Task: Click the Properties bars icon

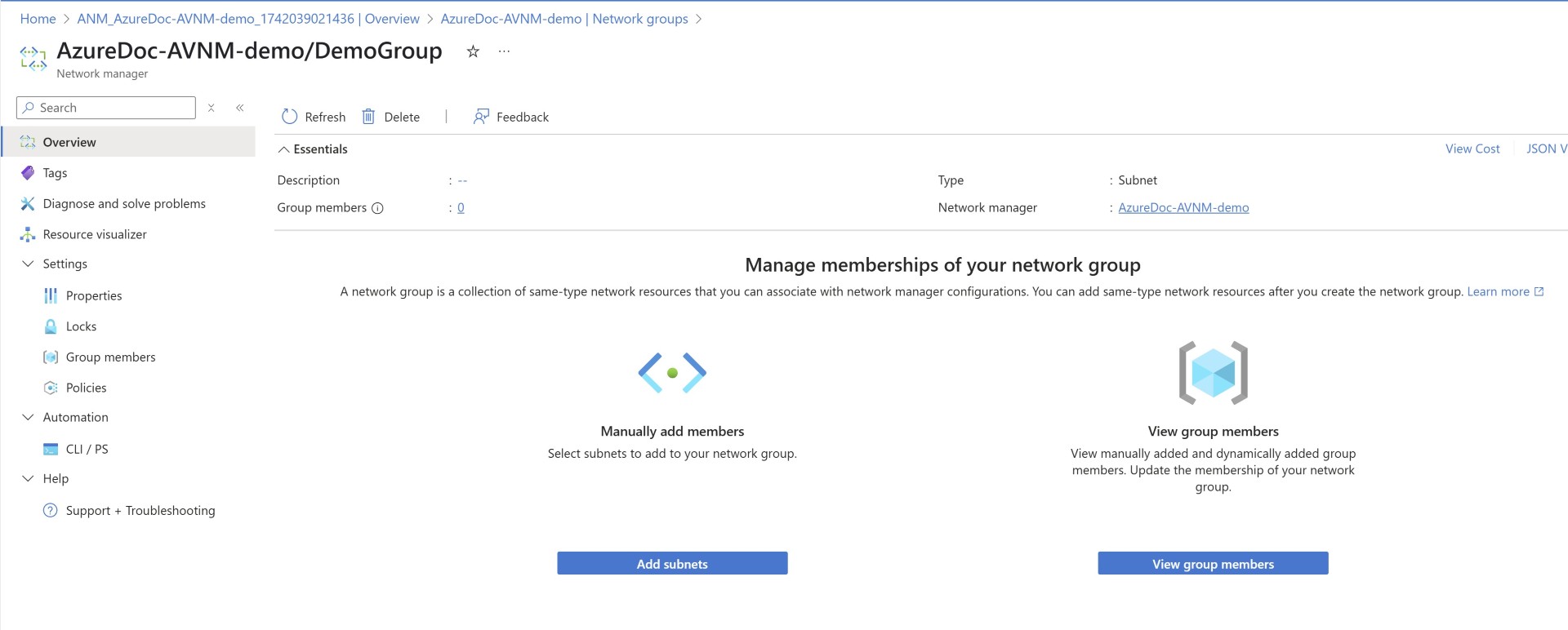Action: (x=51, y=295)
